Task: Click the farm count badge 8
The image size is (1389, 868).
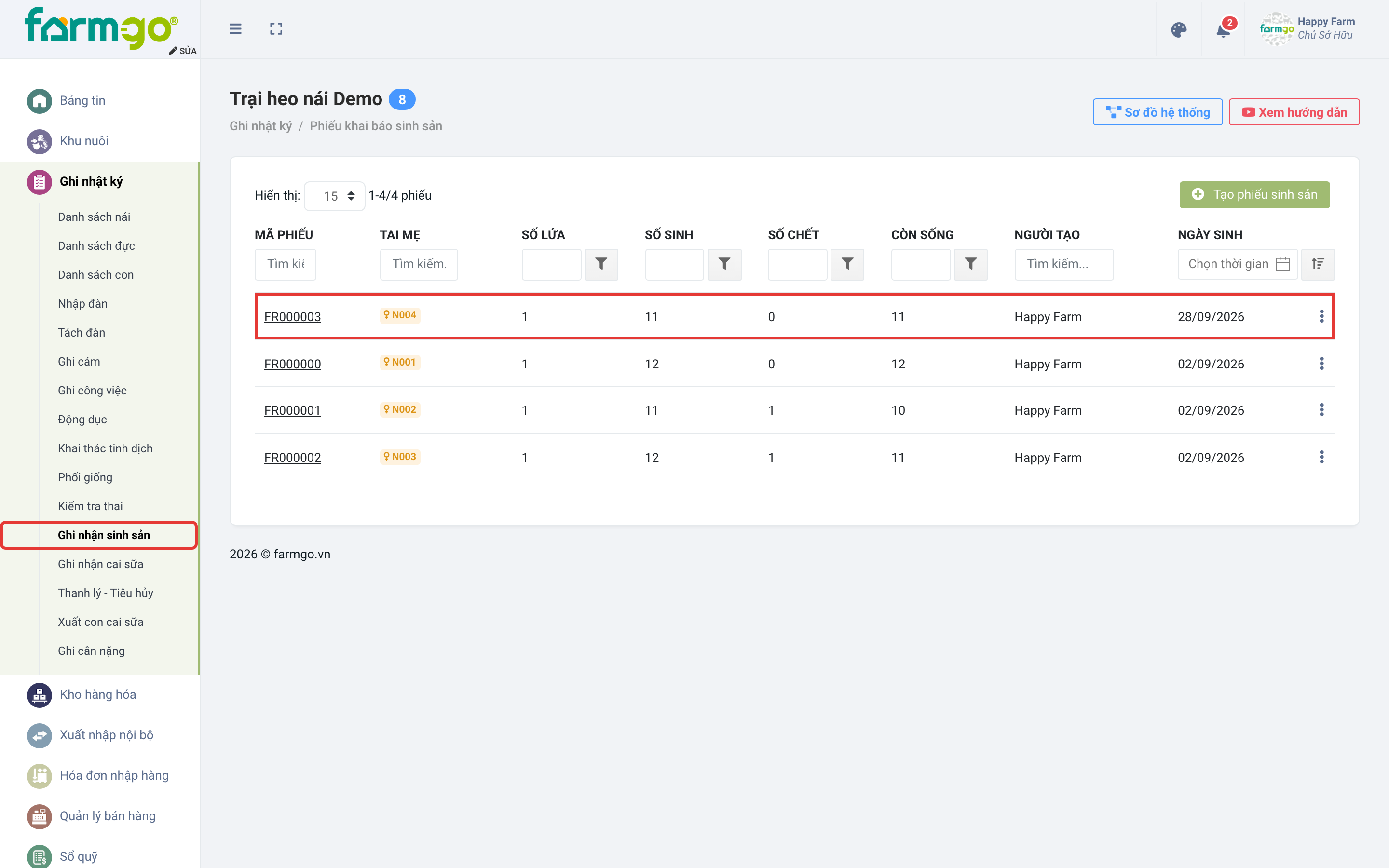Action: tap(402, 99)
